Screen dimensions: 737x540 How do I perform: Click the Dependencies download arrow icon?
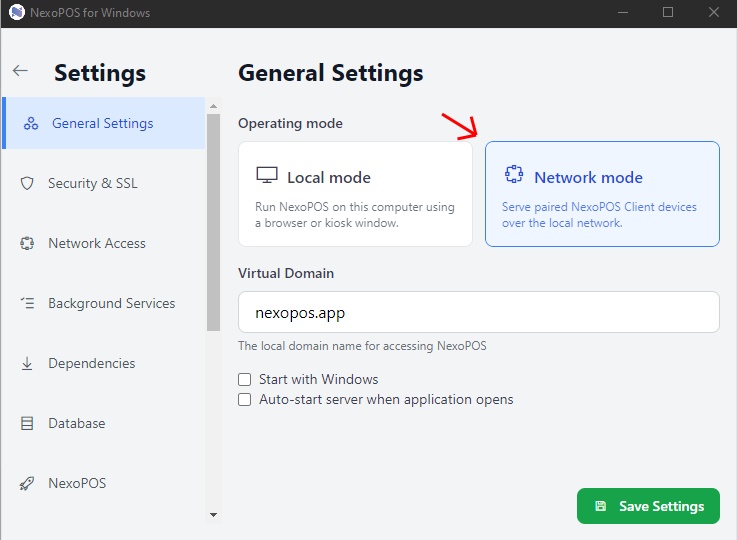27,363
